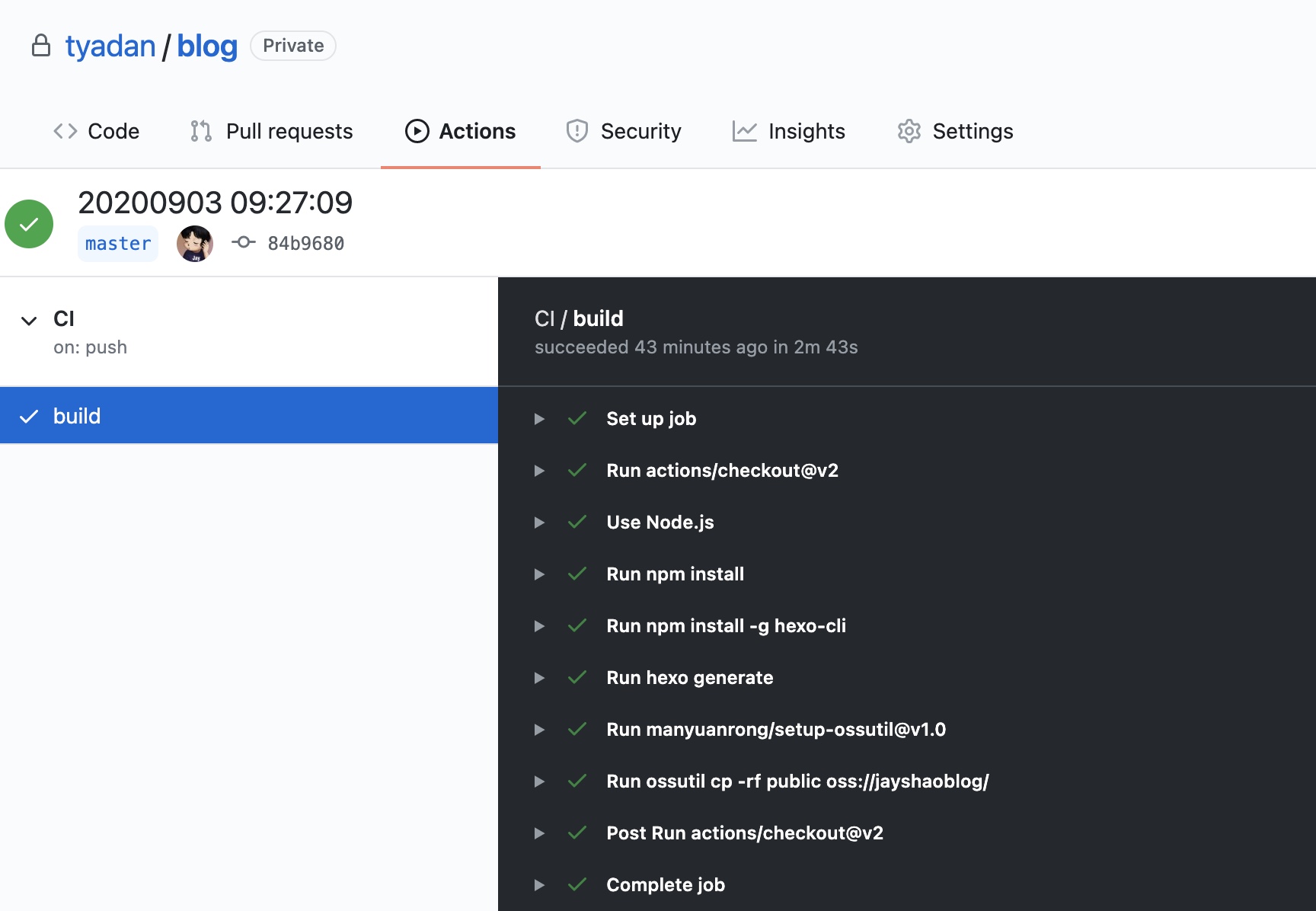Screen dimensions: 1316x911
Task: Click the green success status circle icon
Action: coord(29,224)
